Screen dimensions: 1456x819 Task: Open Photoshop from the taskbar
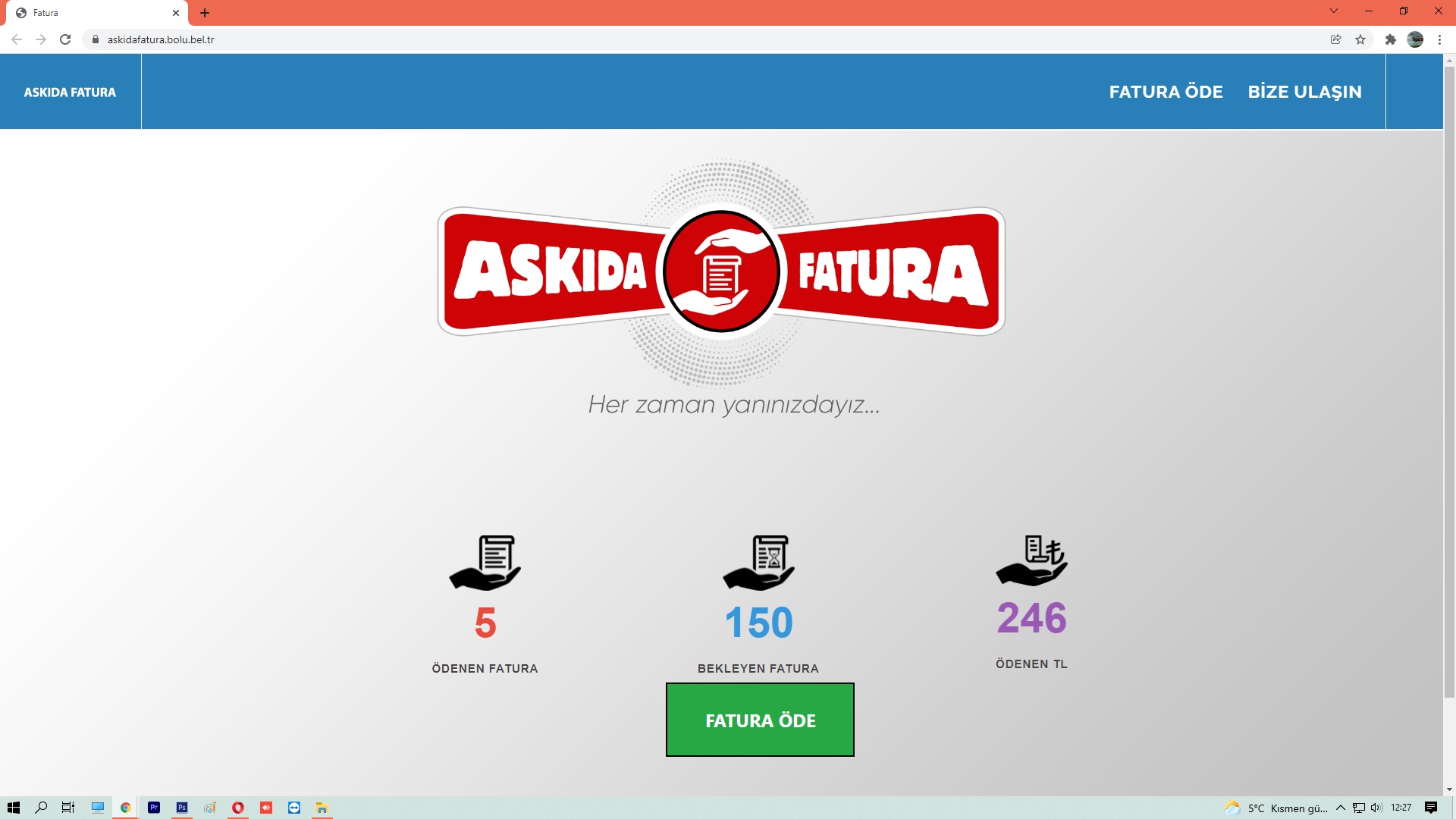[182, 808]
